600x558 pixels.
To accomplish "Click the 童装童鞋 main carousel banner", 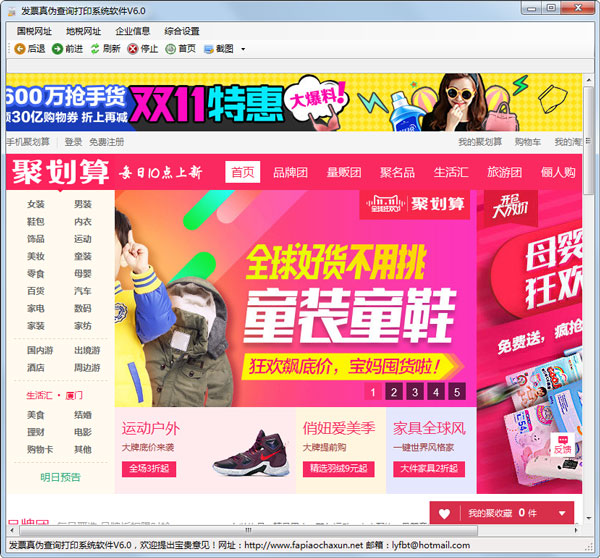I will pyautogui.click(x=295, y=299).
